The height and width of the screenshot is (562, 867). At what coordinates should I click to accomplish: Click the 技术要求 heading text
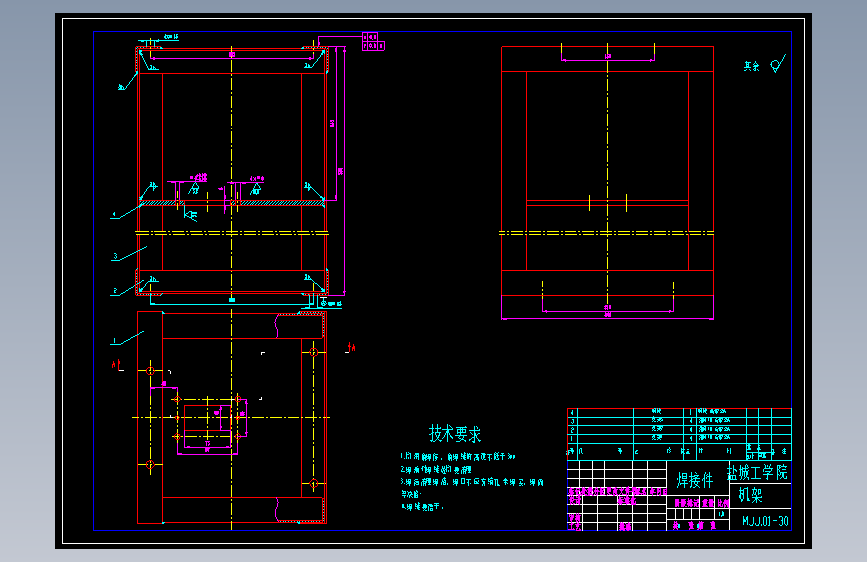(455, 434)
